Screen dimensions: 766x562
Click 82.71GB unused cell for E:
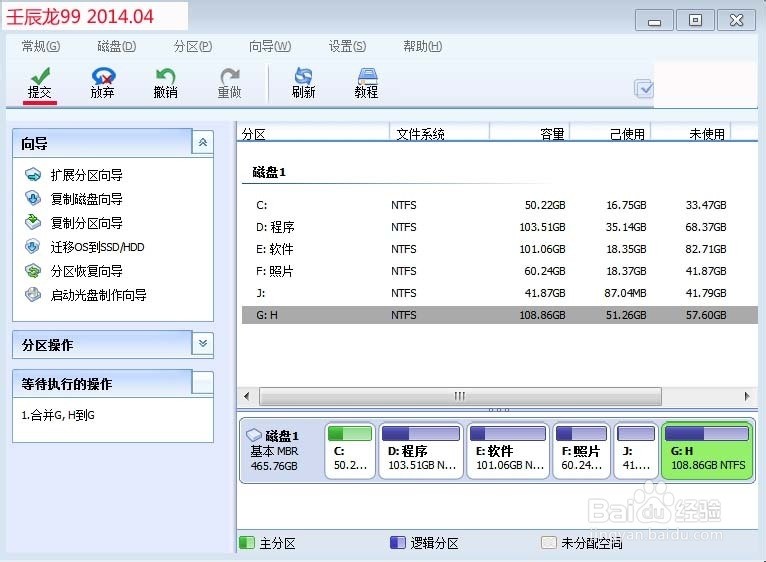tap(706, 249)
